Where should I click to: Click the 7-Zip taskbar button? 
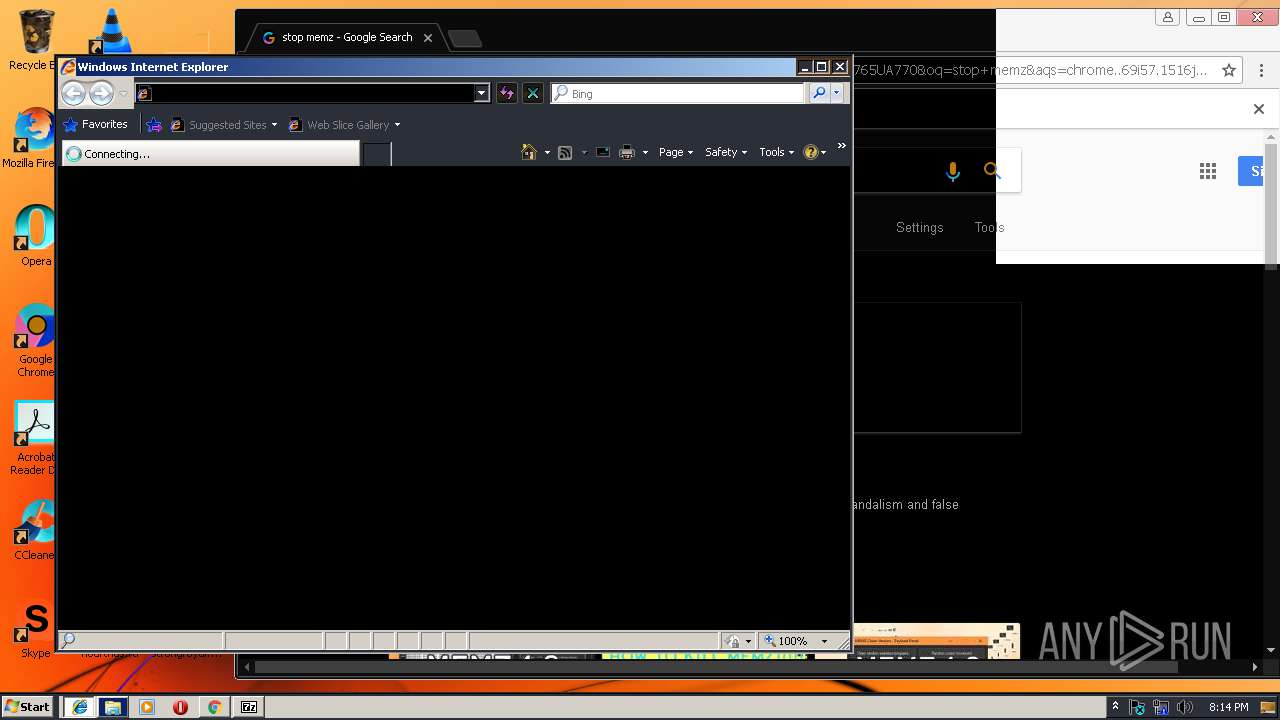tap(249, 707)
